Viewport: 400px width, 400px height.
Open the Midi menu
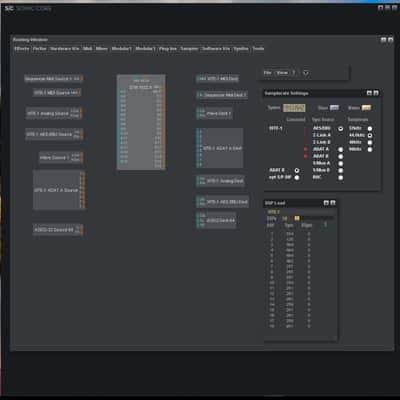coord(88,49)
